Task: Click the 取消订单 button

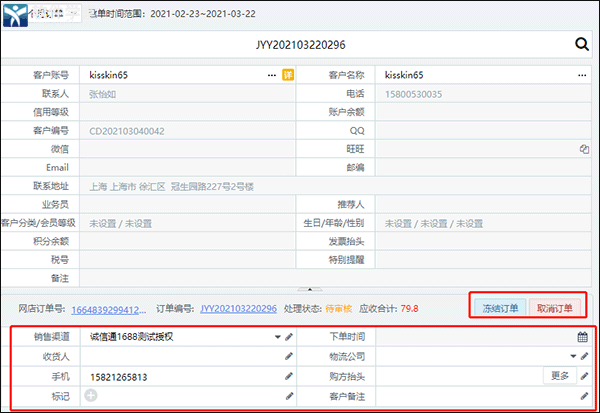Action: pyautogui.click(x=554, y=308)
